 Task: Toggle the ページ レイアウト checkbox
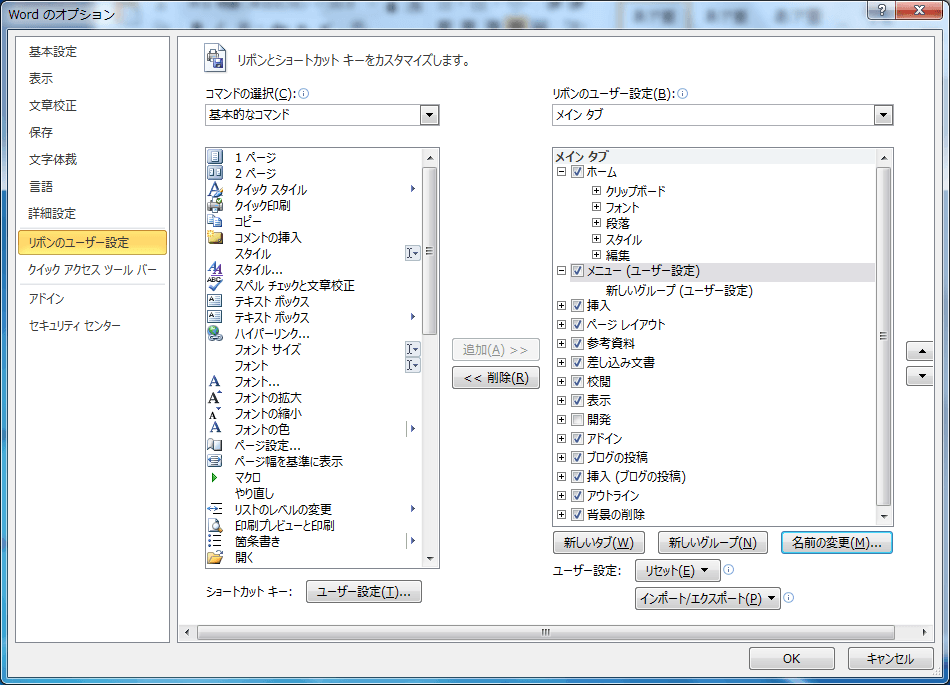point(577,325)
